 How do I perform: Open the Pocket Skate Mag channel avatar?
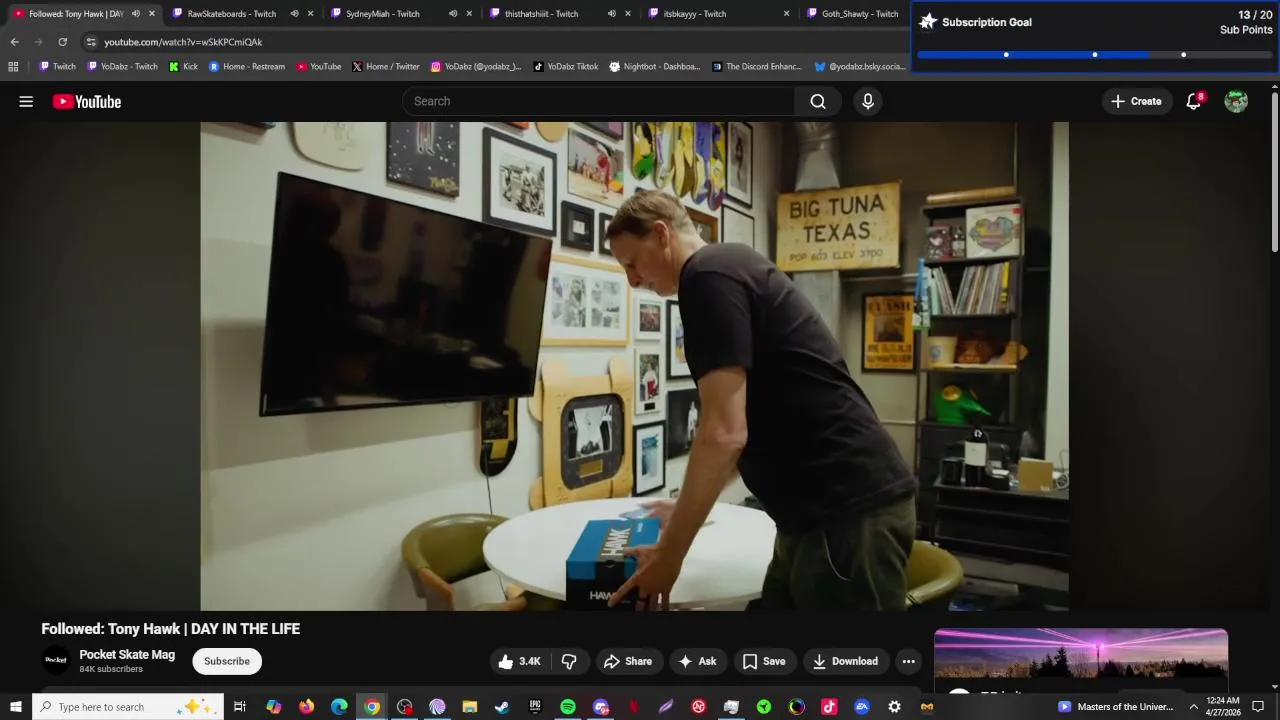[x=56, y=660]
